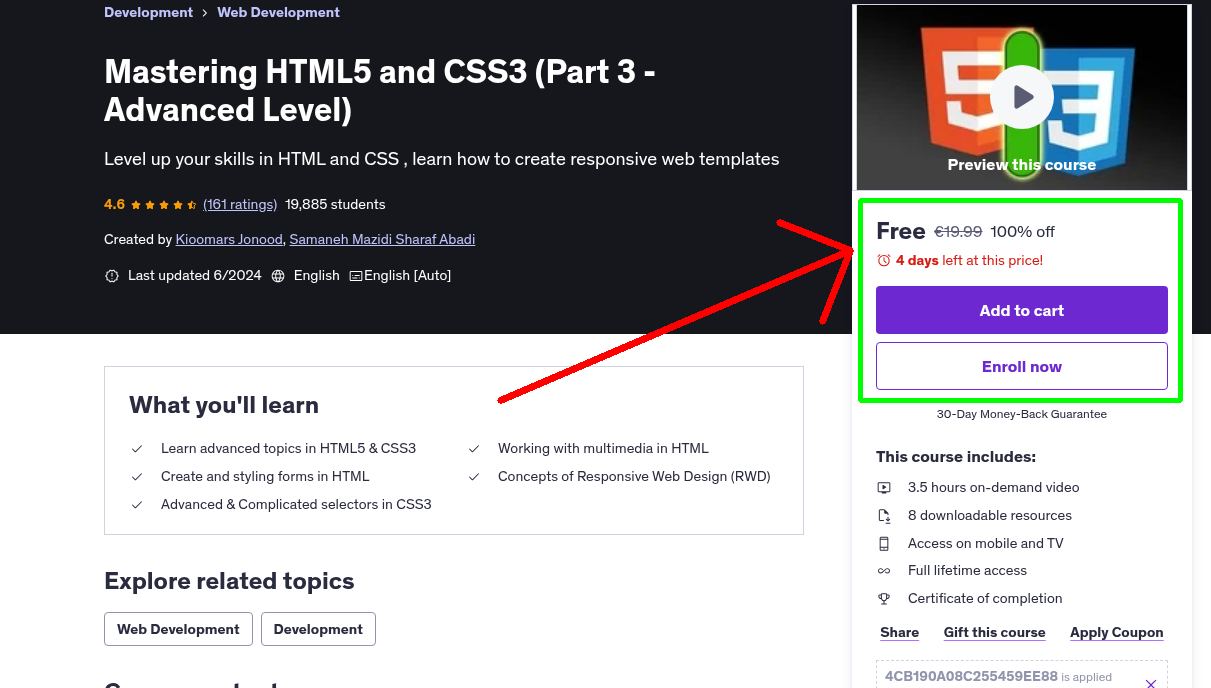The width and height of the screenshot is (1211, 688).
Task: Click the 19,885 students text
Action: click(x=335, y=204)
